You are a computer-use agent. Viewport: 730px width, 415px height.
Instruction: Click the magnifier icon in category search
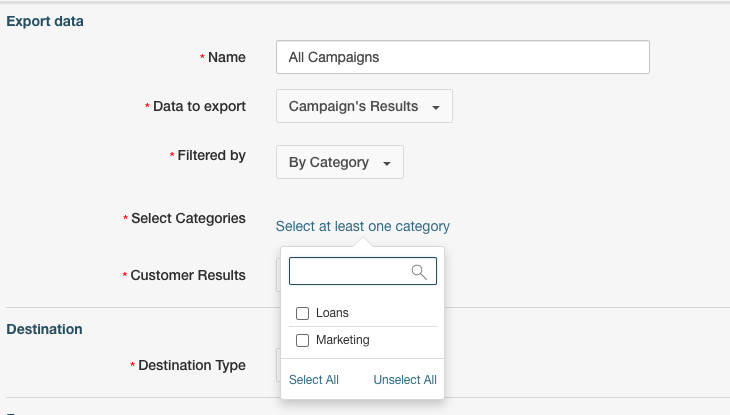(419, 272)
